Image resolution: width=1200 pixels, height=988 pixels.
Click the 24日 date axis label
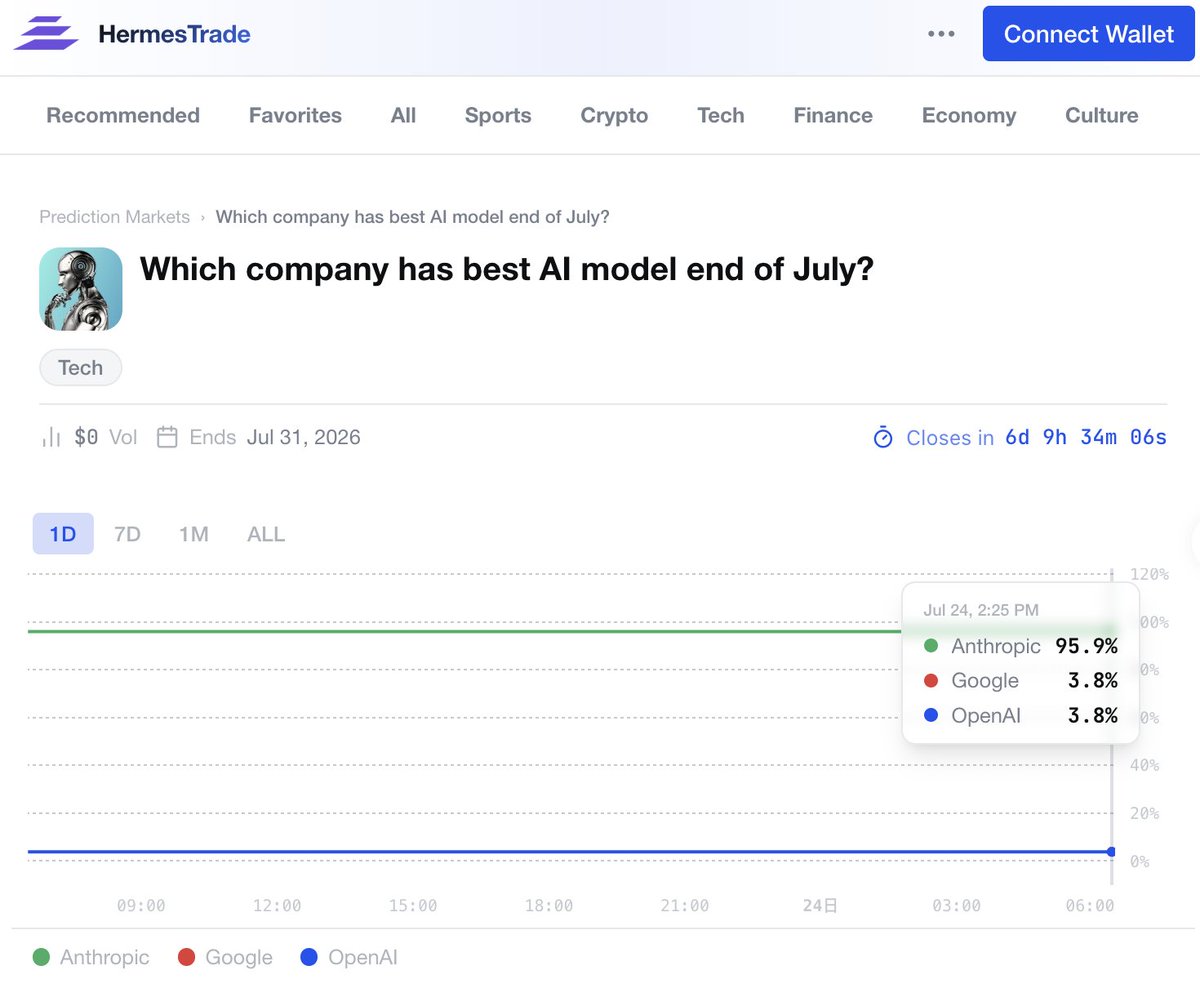820,905
